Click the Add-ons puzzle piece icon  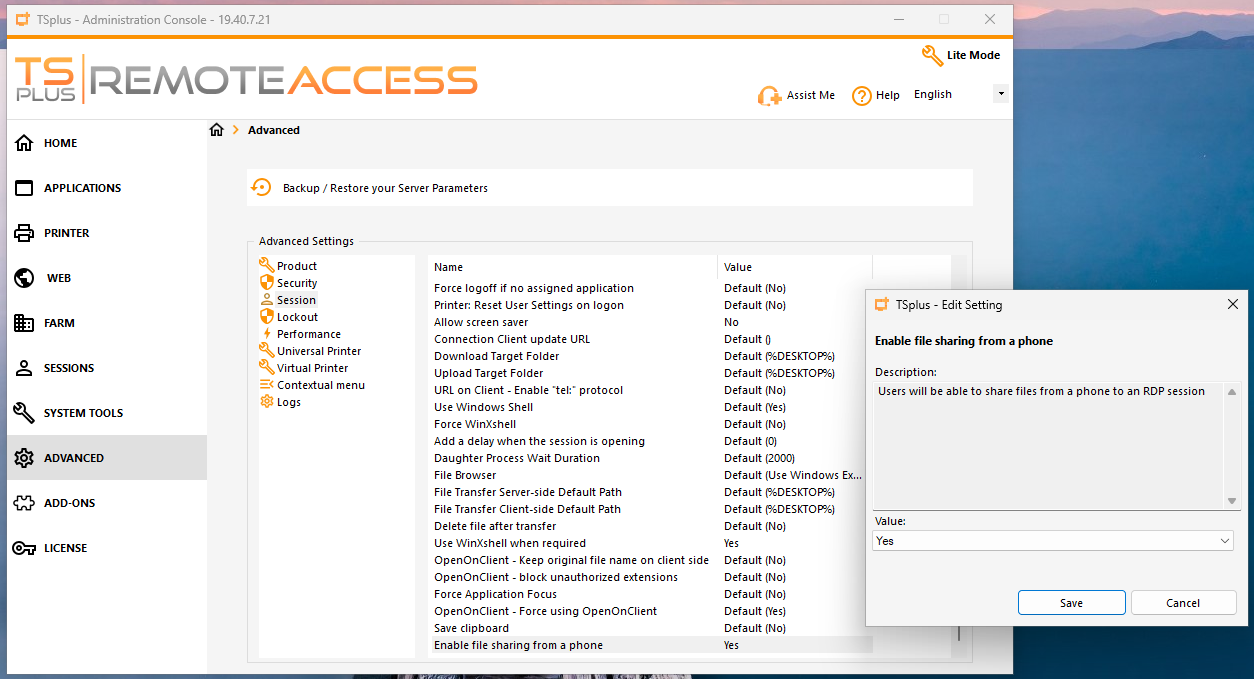pyautogui.click(x=25, y=503)
